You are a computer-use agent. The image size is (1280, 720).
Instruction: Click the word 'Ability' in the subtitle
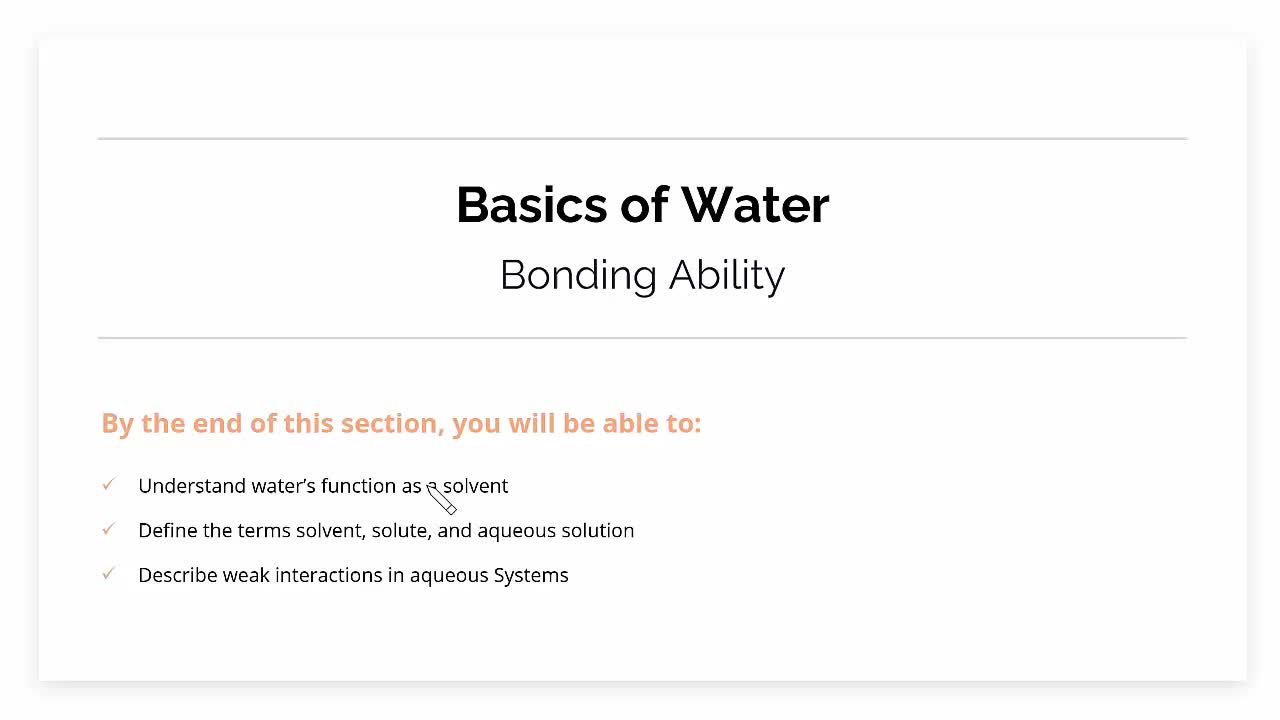pos(727,275)
